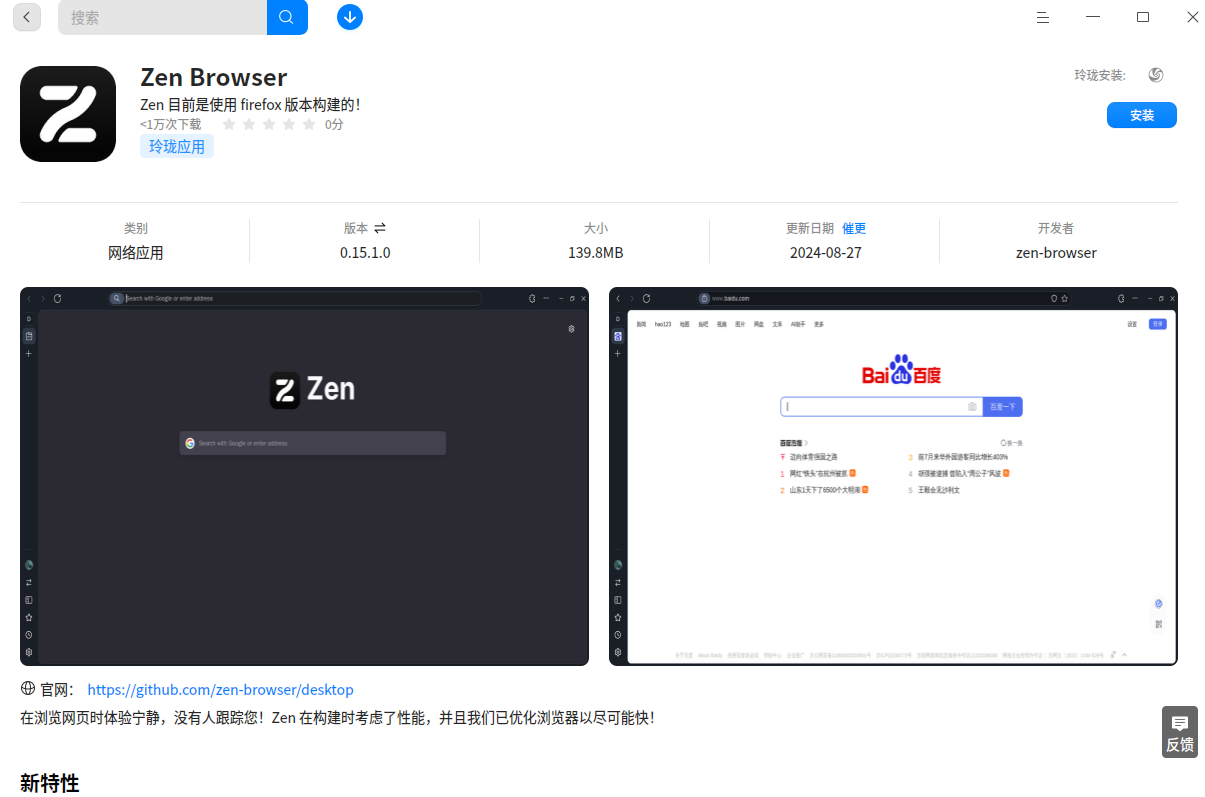This screenshot has height=797, width=1205.
Task: Click the 催更 update request link
Action: click(x=854, y=228)
